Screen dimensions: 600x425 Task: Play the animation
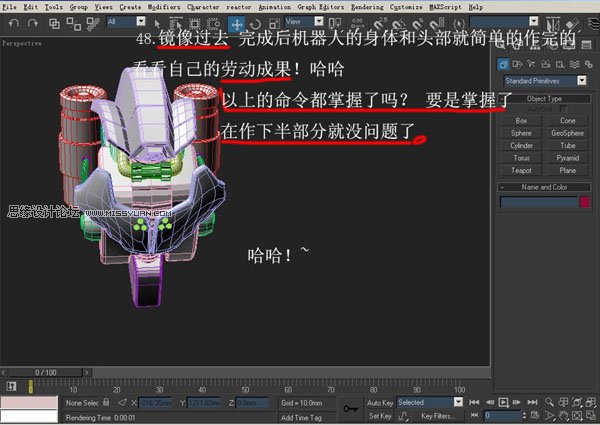click(503, 402)
